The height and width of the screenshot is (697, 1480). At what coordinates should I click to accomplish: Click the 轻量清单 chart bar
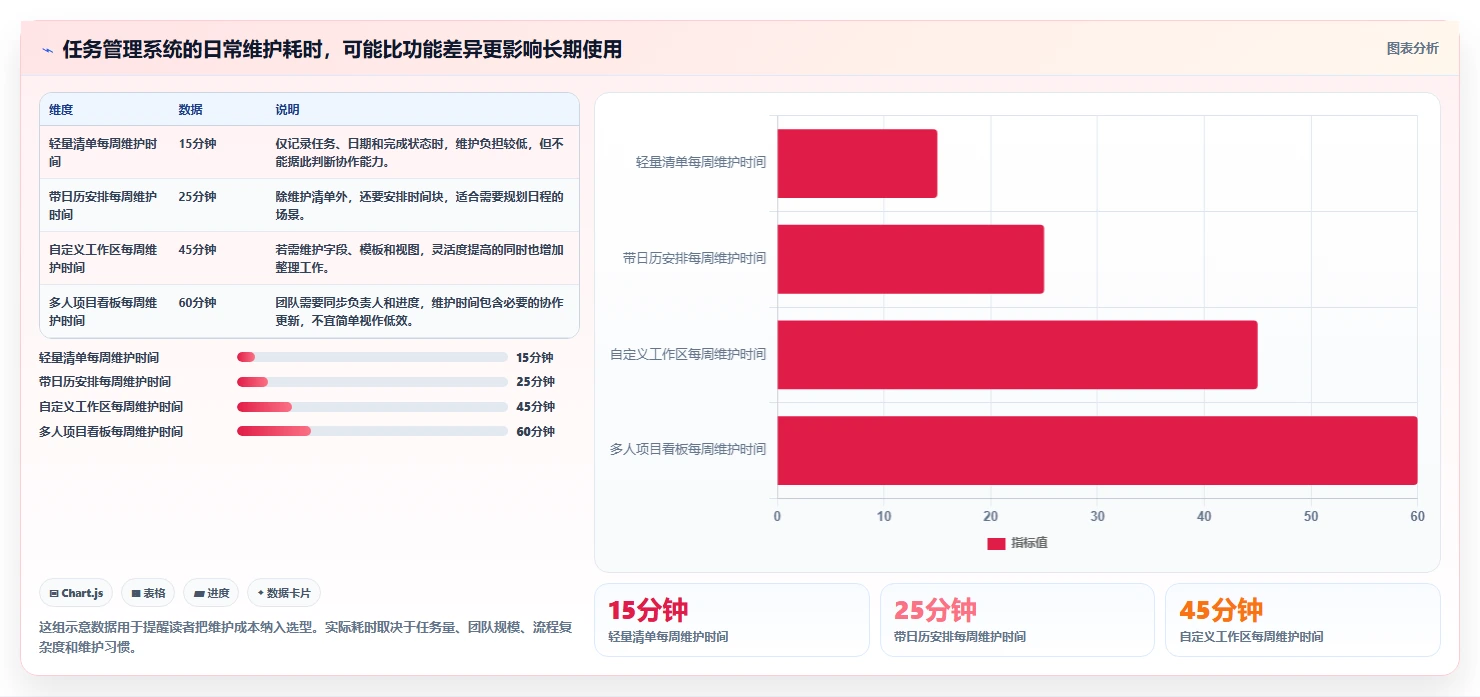[x=857, y=163]
